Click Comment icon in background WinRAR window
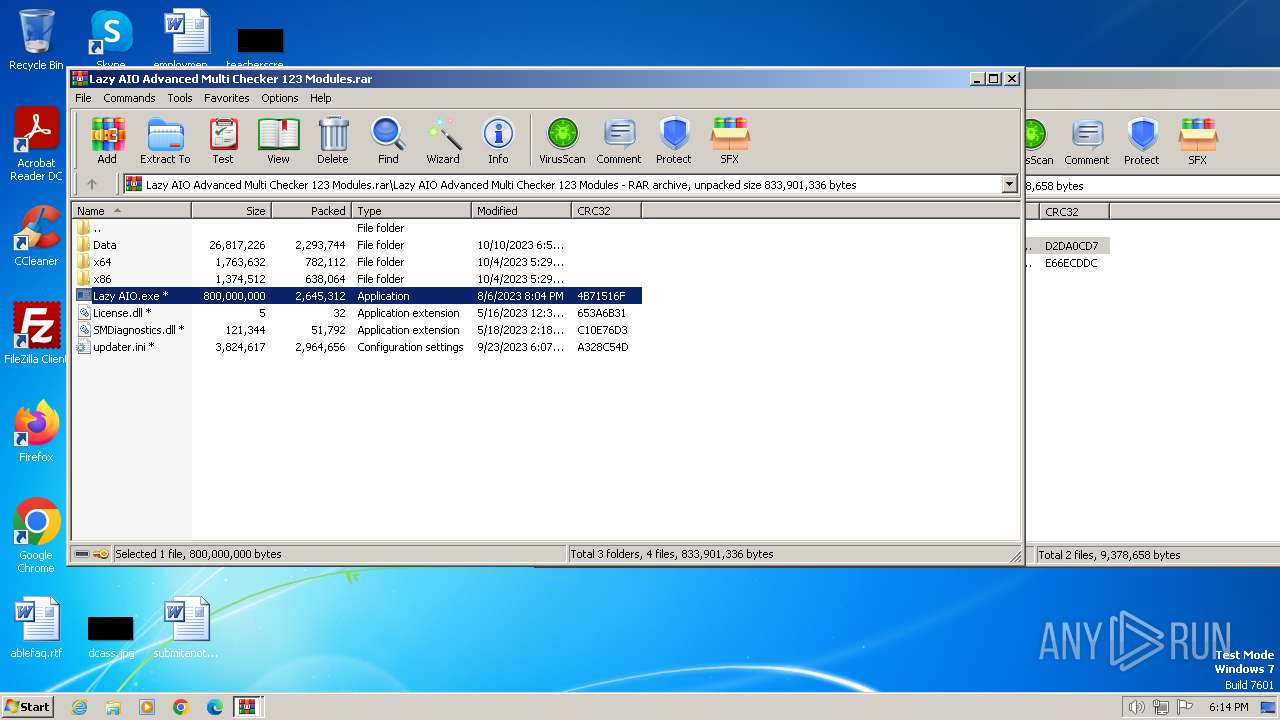The image size is (1280, 720). pos(1087,141)
